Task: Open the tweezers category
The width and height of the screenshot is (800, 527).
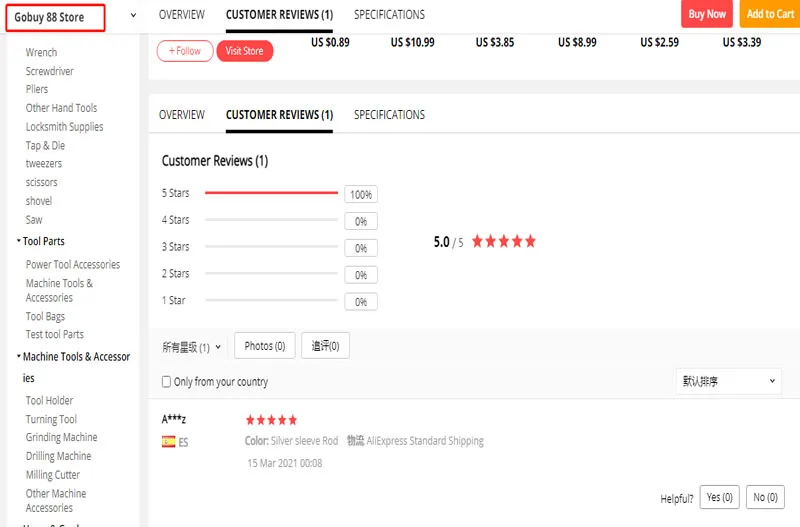Action: 43,164
